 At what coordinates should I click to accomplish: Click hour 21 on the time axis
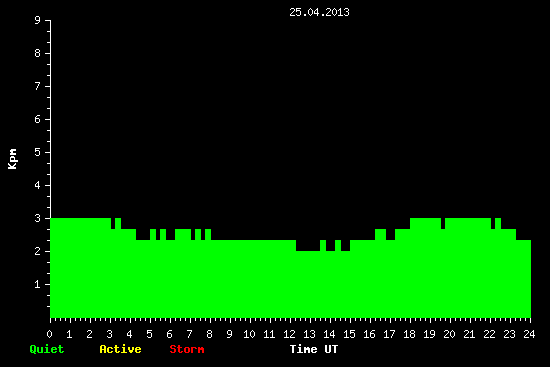point(469,334)
